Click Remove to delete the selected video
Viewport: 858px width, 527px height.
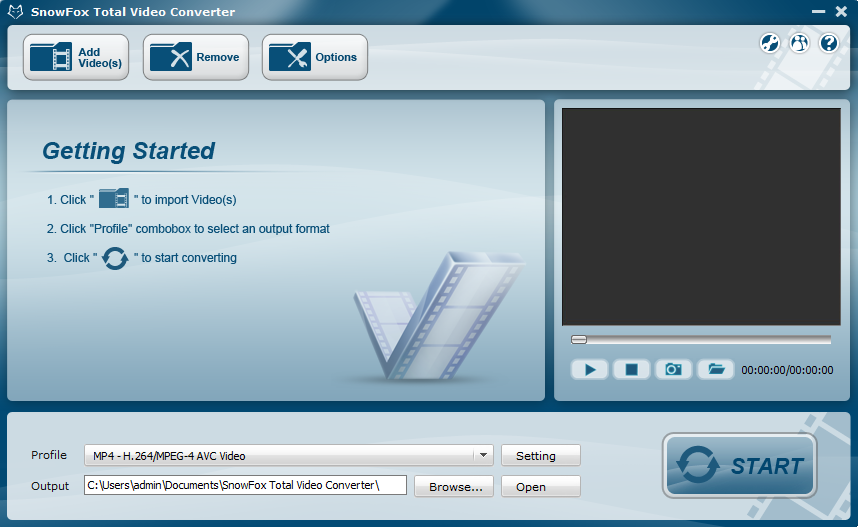coord(195,58)
